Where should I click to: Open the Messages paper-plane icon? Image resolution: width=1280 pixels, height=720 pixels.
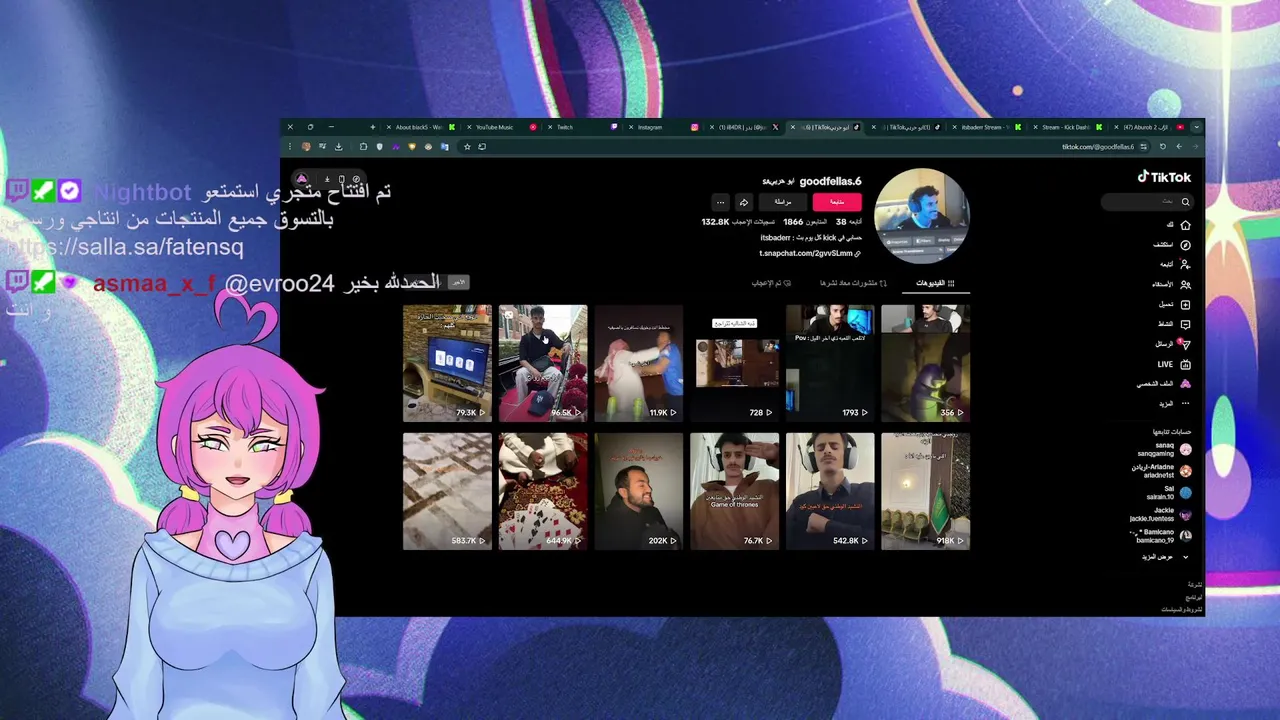1185,344
